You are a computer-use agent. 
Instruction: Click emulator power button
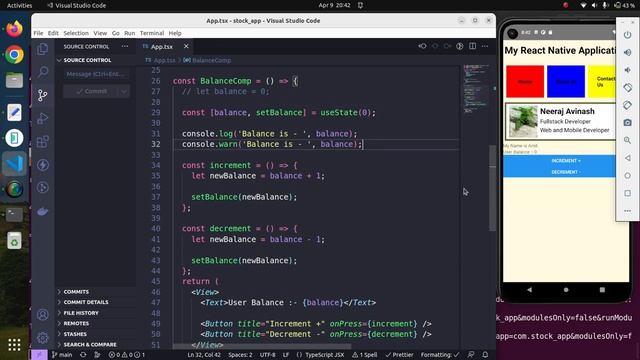pyautogui.click(x=627, y=35)
